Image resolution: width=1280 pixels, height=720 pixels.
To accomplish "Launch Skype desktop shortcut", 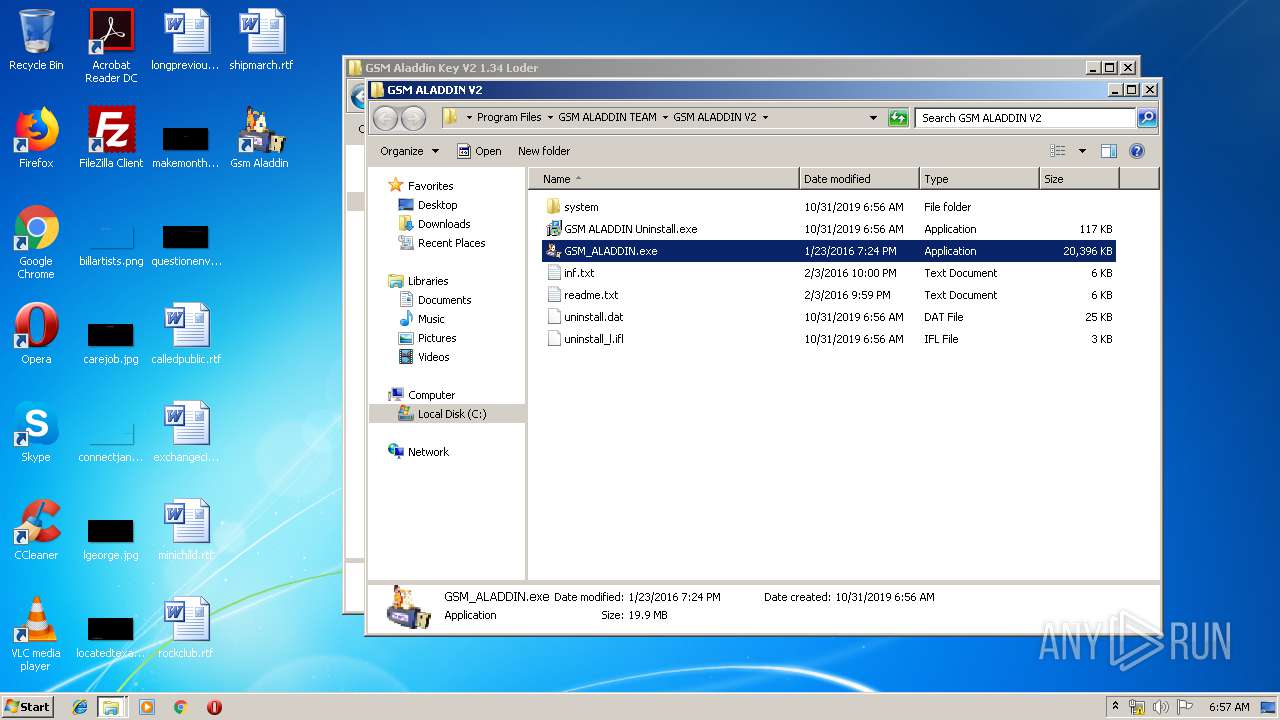I will click(36, 433).
